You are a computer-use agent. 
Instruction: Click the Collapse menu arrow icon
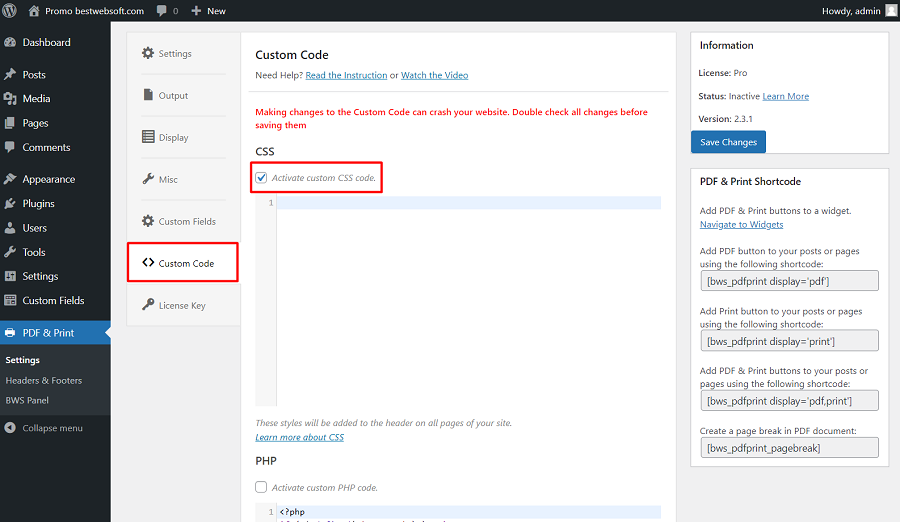(x=10, y=428)
